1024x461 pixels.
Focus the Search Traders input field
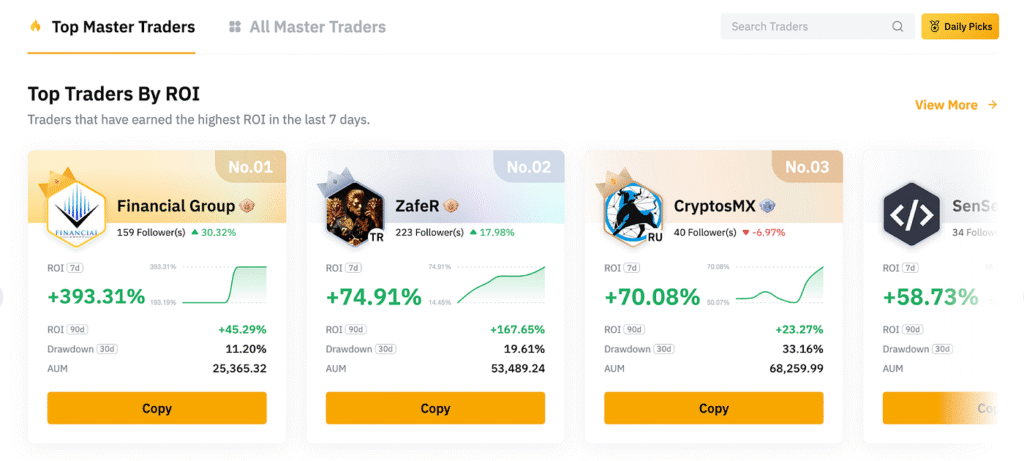click(805, 27)
